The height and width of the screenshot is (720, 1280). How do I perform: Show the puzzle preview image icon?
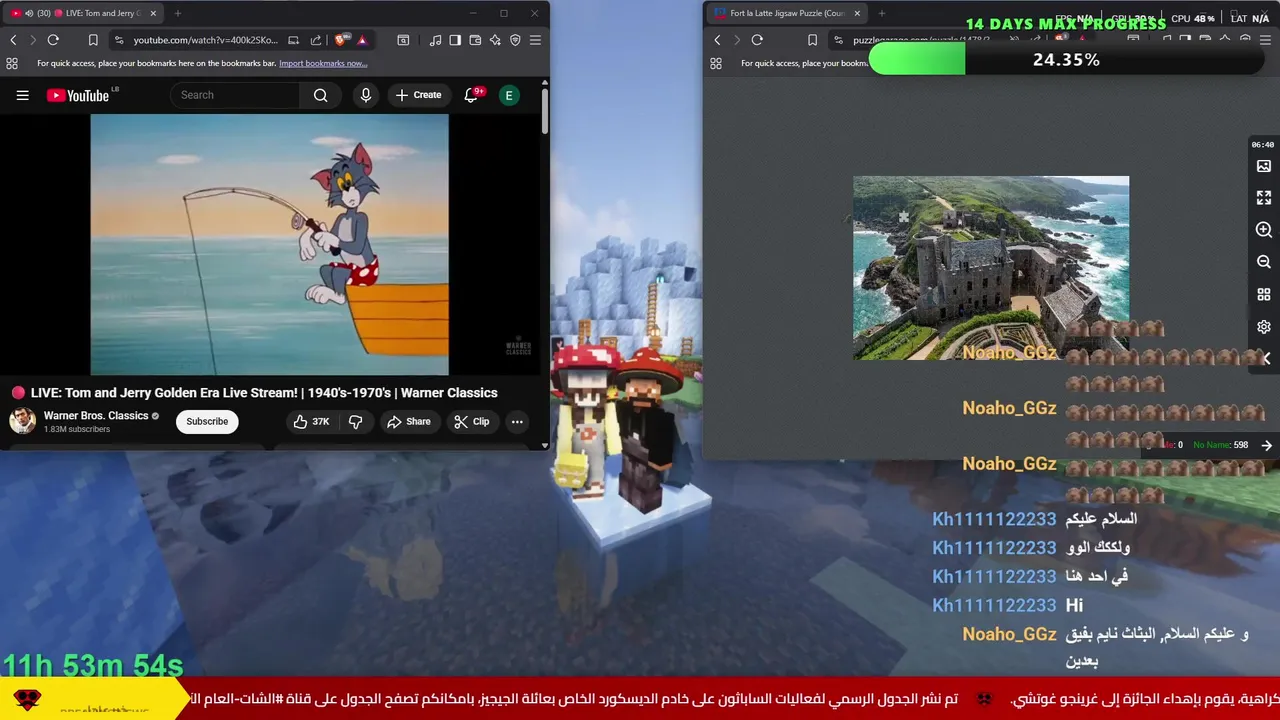1264,166
